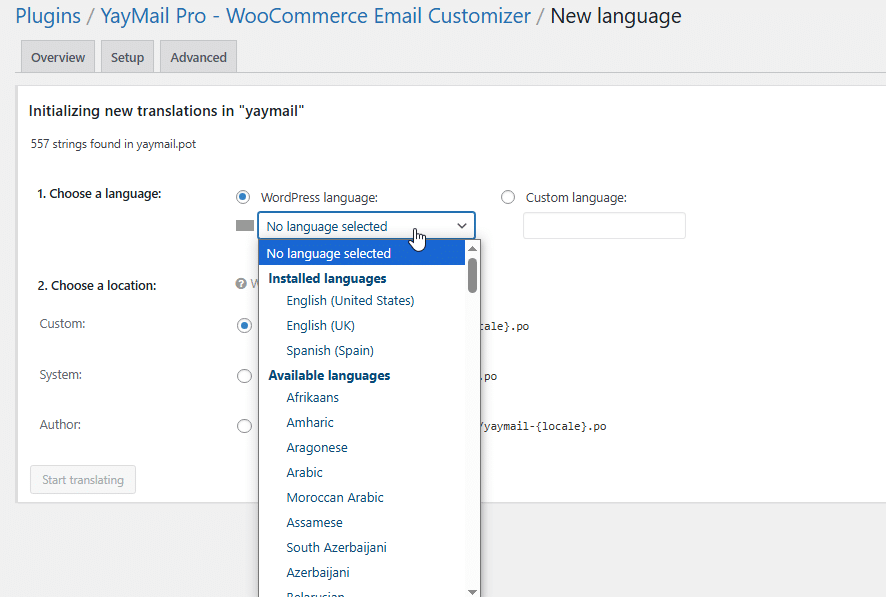
Task: Click the '1. Choose a language:' label
Action: pos(99,194)
